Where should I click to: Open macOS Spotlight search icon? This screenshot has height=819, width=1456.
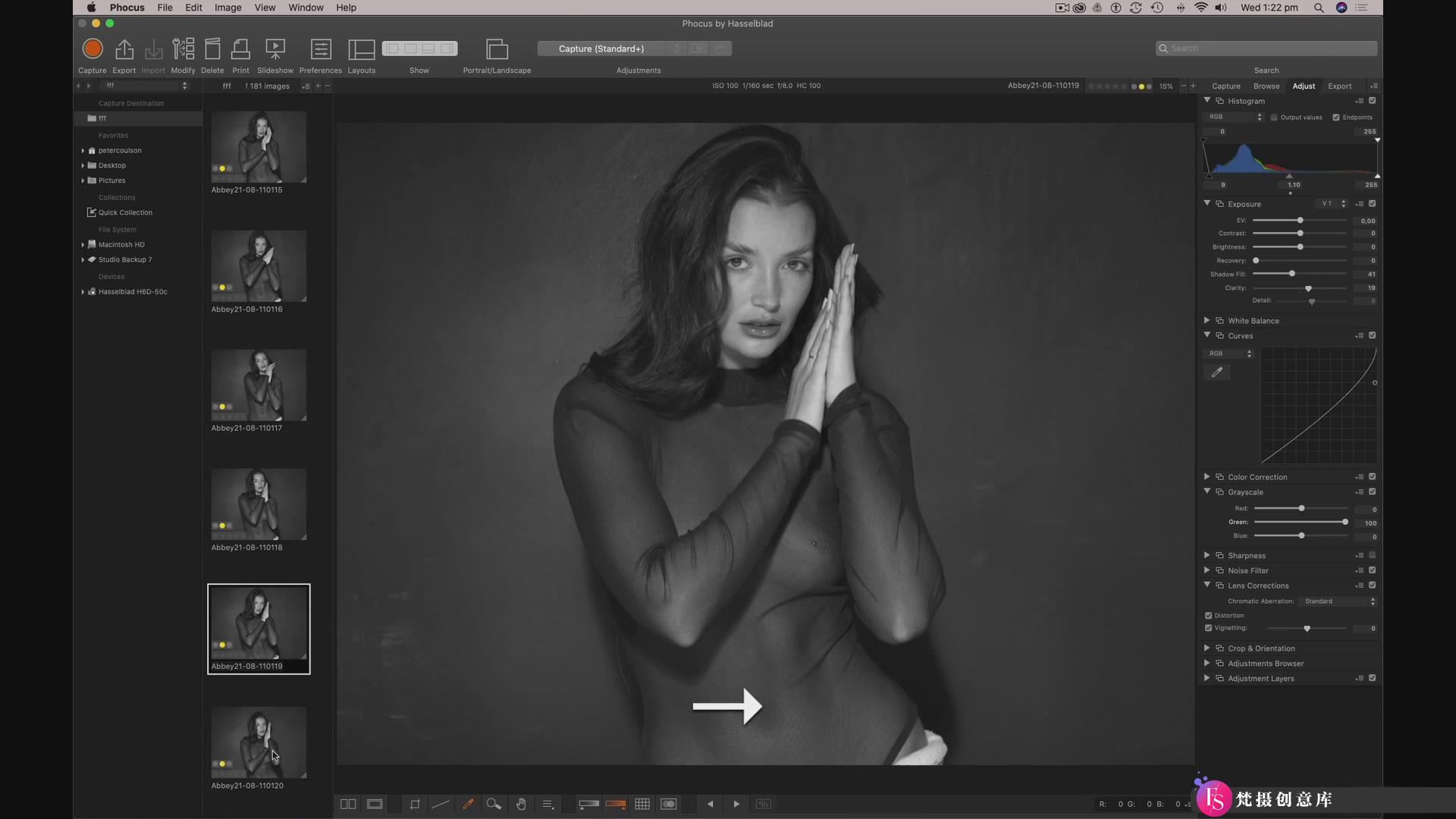coord(1319,8)
